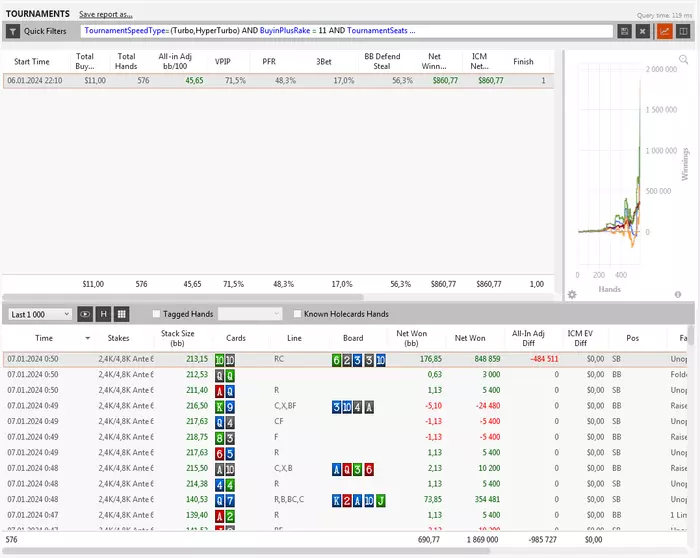The image size is (700, 558).
Task: Clear the filter with the X icon
Action: [x=642, y=31]
